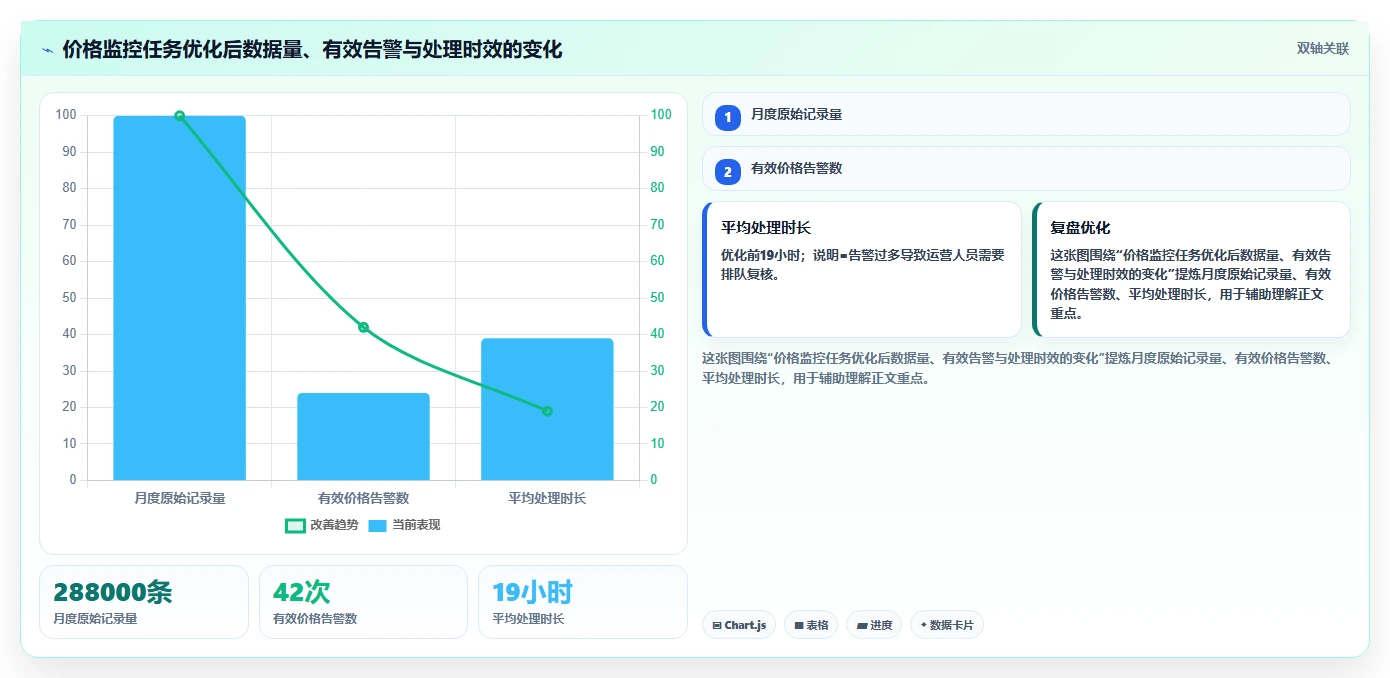Select the Chart.js tag
The image size is (1390, 678).
(x=739, y=625)
